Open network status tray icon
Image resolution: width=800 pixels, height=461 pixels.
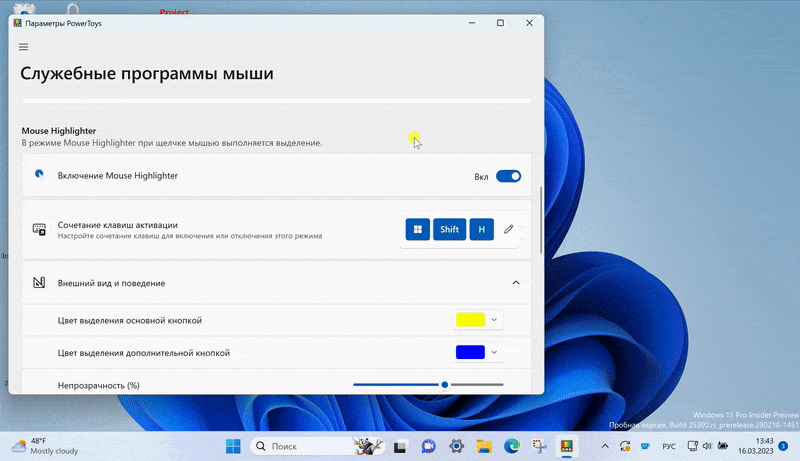(x=692, y=446)
